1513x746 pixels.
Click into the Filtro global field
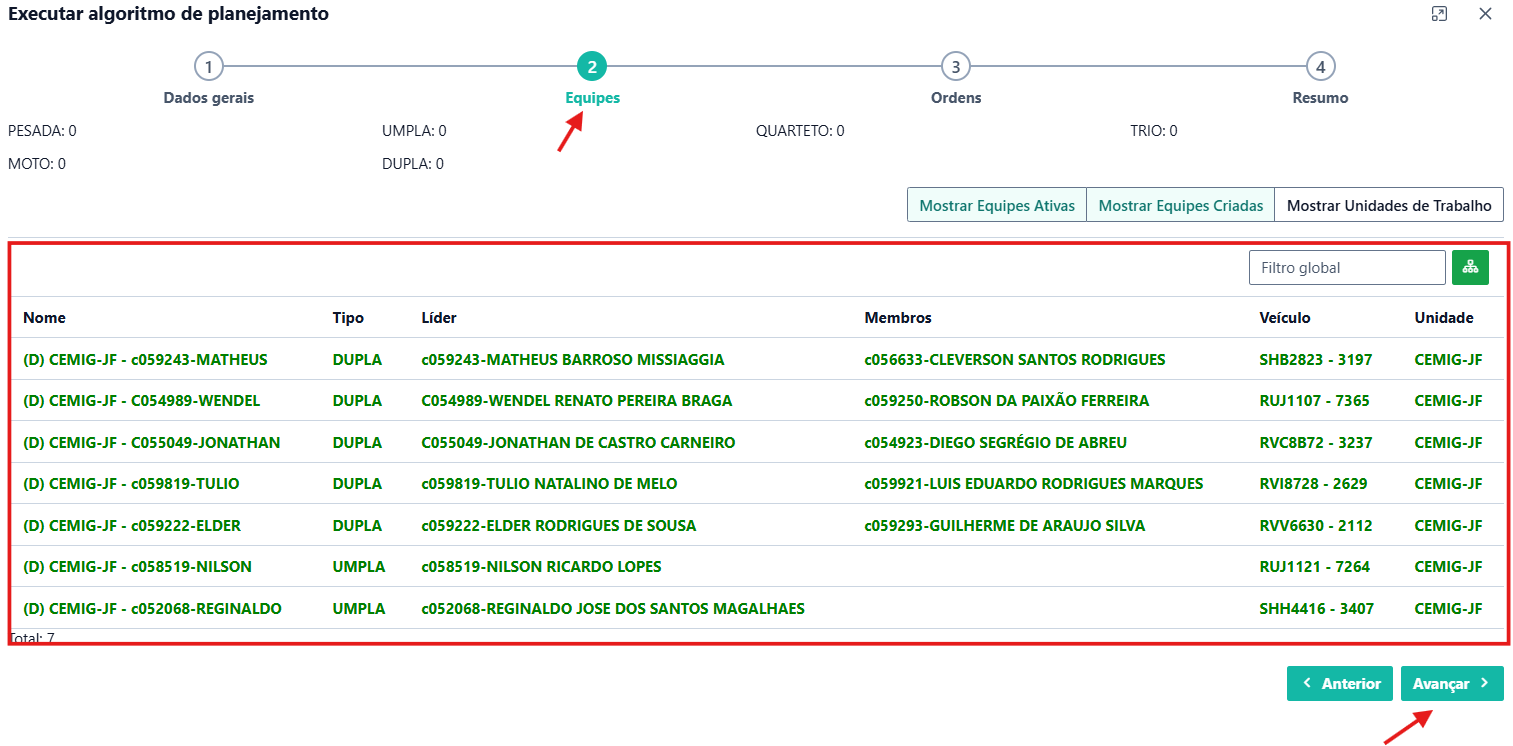point(1346,268)
